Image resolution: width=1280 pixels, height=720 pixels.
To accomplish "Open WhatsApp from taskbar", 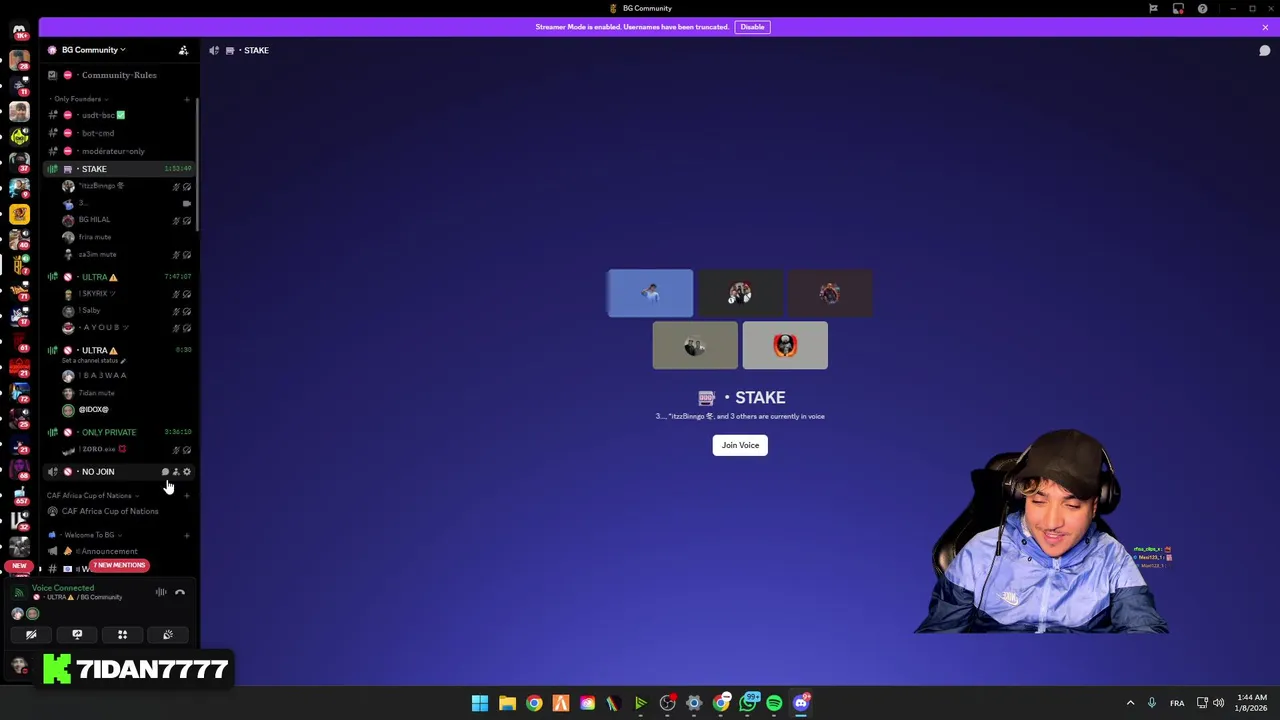I will pos(747,703).
